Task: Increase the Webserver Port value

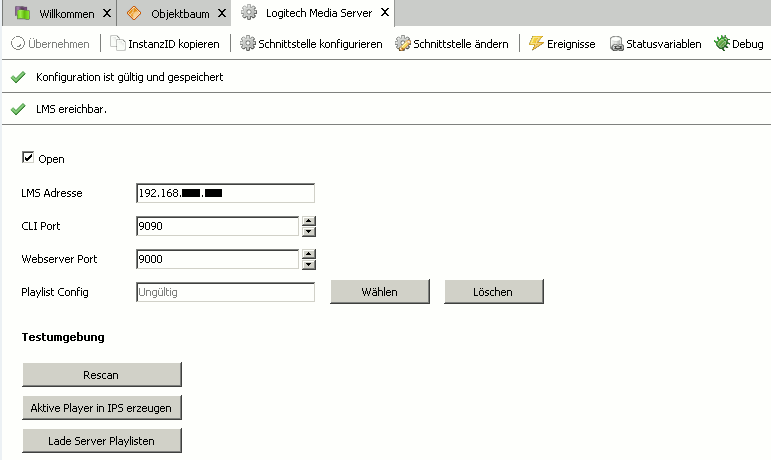Action: (309, 254)
